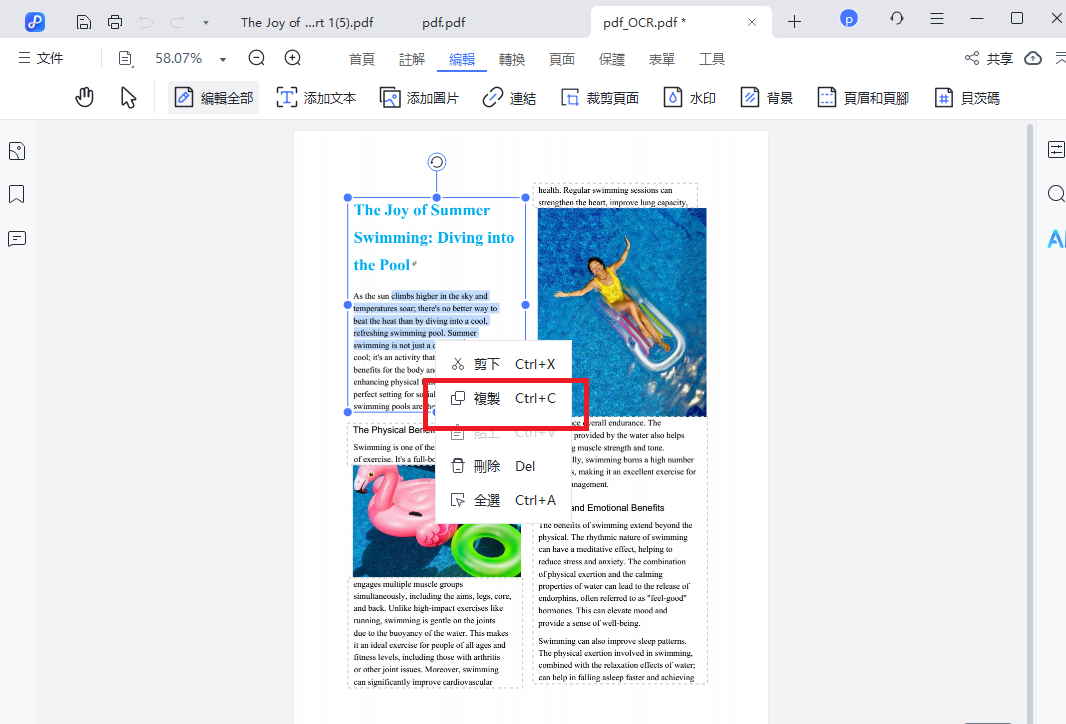Image resolution: width=1066 pixels, height=724 pixels.
Task: Zoom in with plus magnifier
Action: click(293, 59)
